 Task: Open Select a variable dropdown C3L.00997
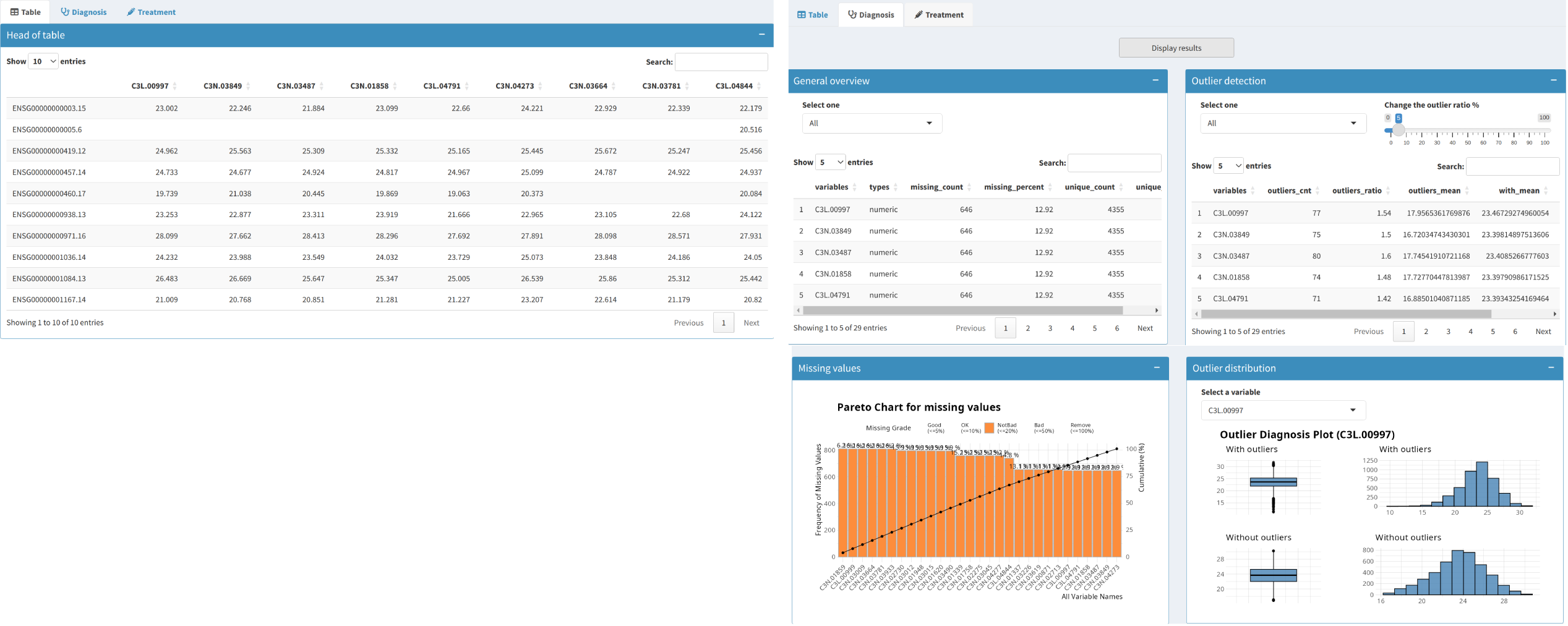pyautogui.click(x=1283, y=410)
